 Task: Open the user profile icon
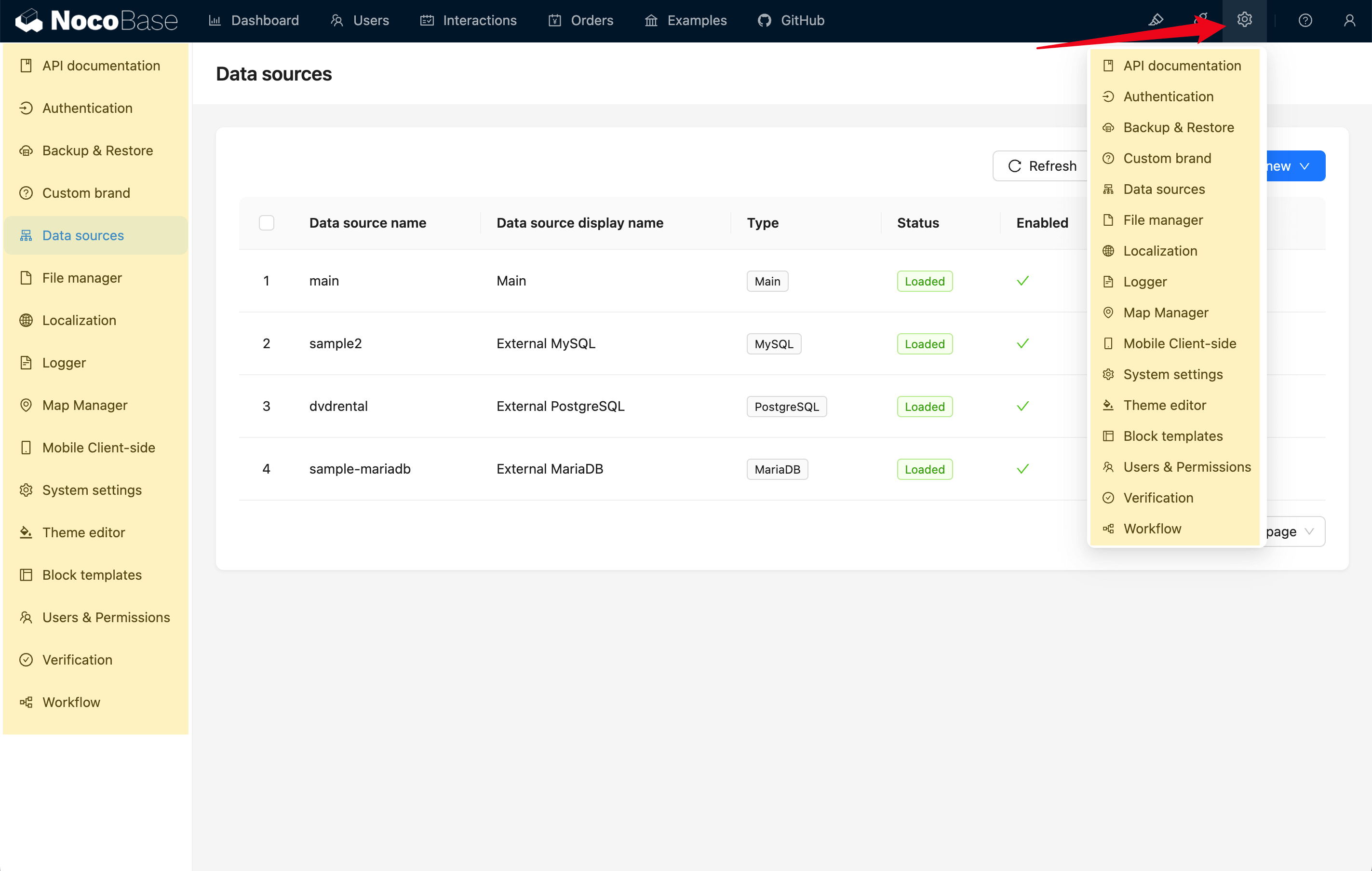[x=1349, y=21]
